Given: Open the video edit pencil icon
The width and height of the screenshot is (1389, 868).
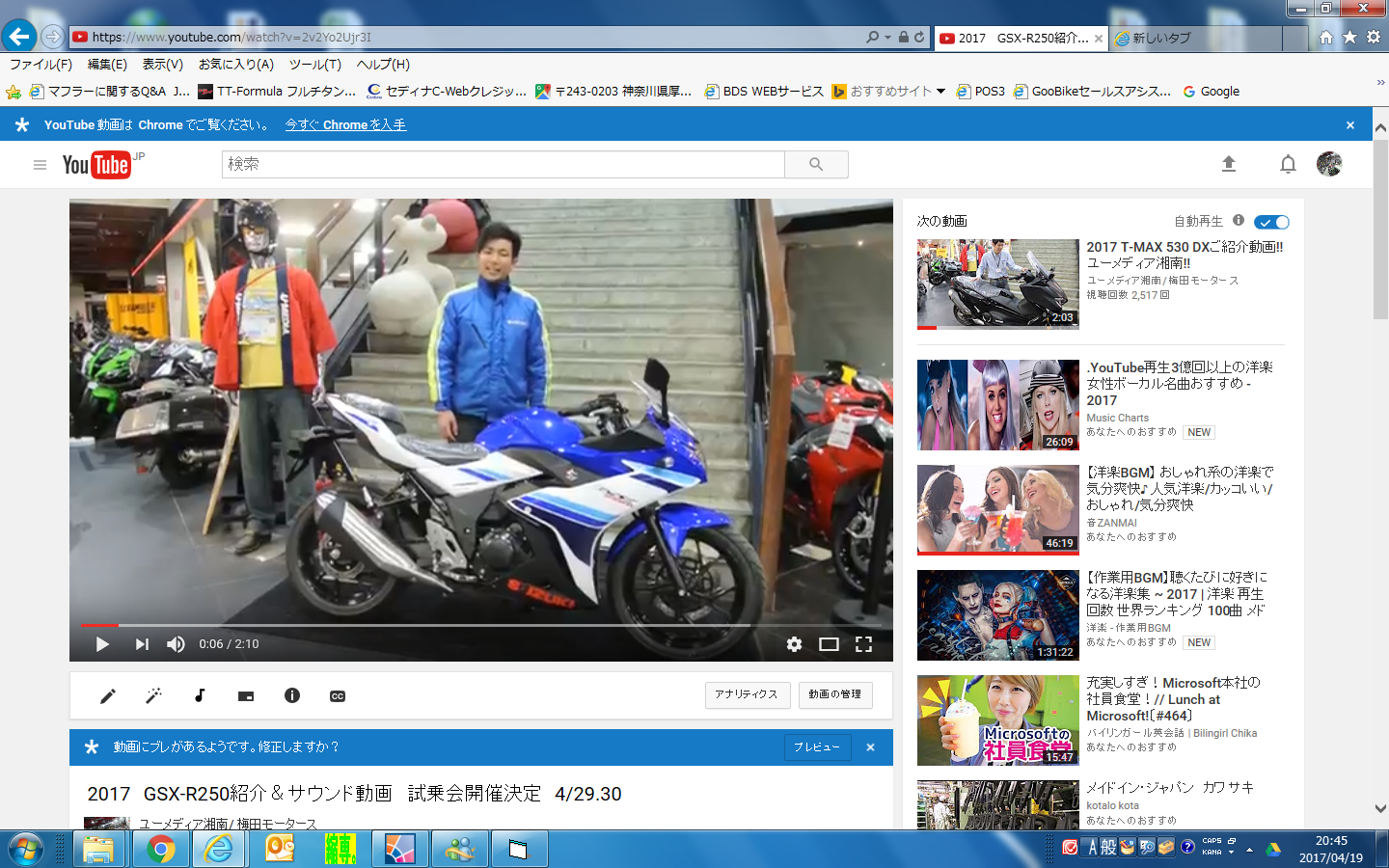Looking at the screenshot, I should click(x=108, y=695).
